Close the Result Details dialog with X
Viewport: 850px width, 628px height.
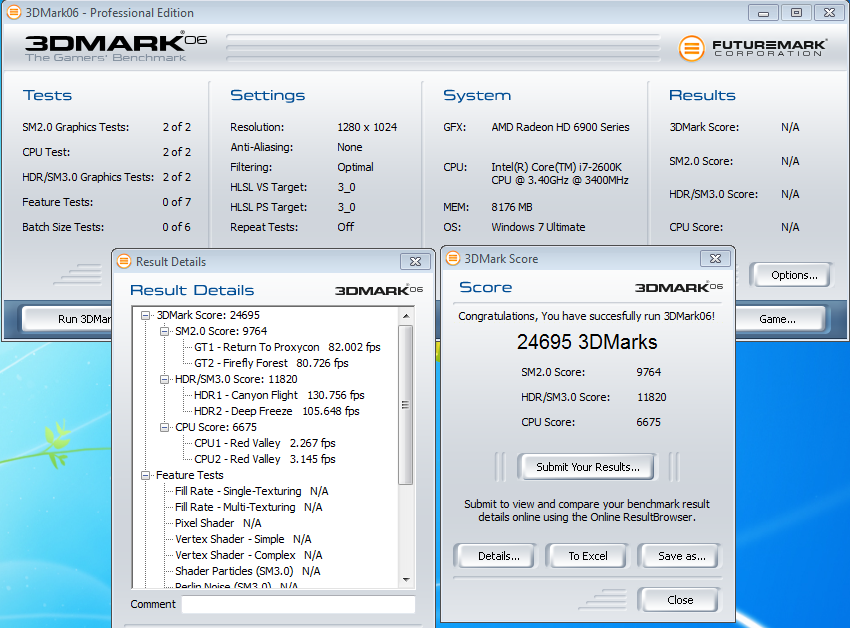(x=415, y=261)
